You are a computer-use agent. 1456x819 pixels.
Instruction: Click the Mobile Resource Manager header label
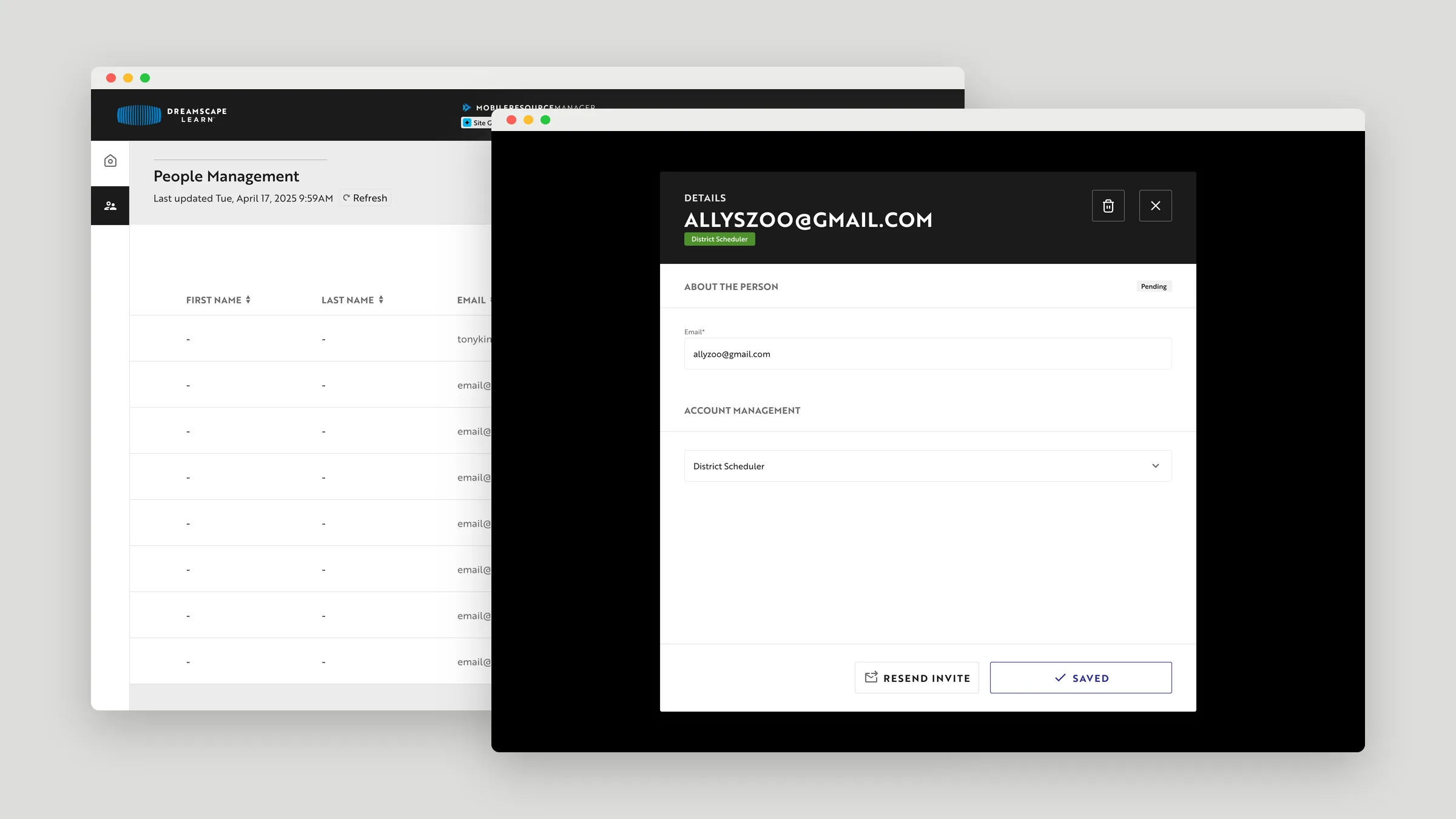point(529,107)
